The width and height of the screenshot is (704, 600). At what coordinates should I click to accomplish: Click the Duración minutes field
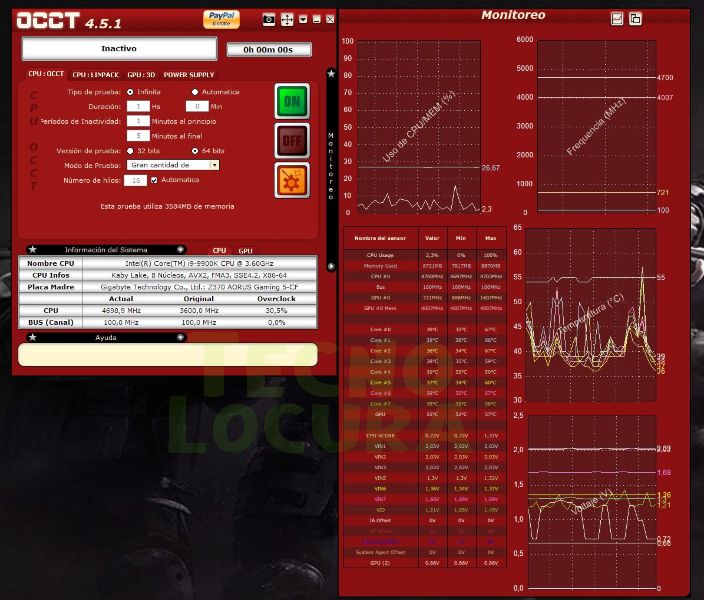197,106
